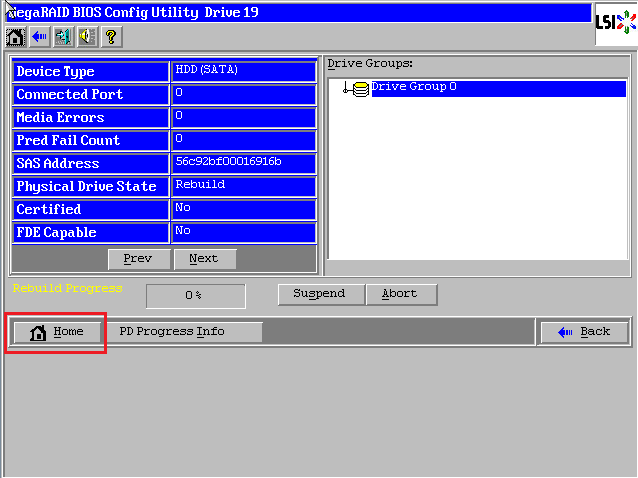Click the SAS Address value field

(244, 162)
